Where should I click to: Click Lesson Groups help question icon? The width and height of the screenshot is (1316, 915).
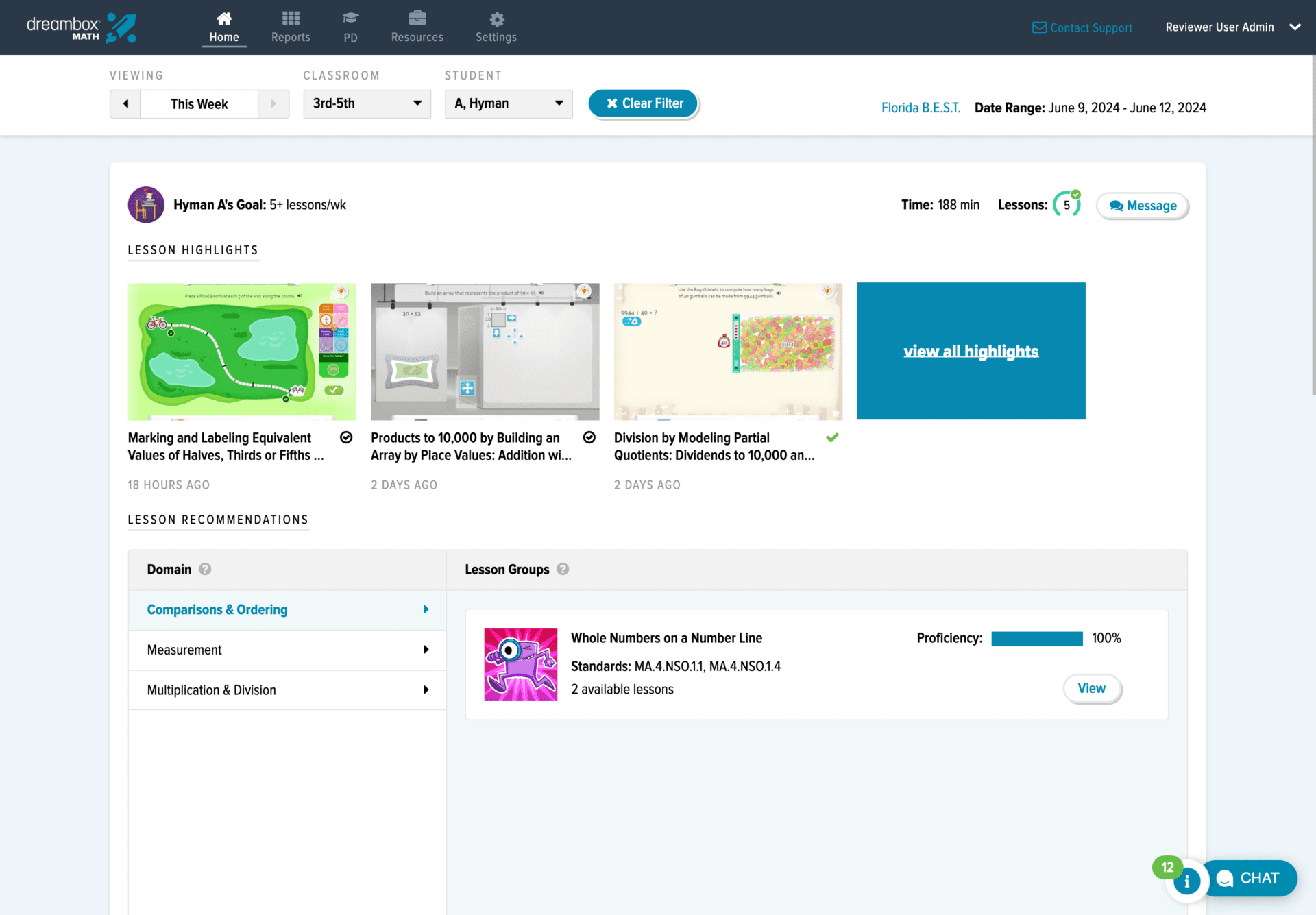(x=563, y=569)
